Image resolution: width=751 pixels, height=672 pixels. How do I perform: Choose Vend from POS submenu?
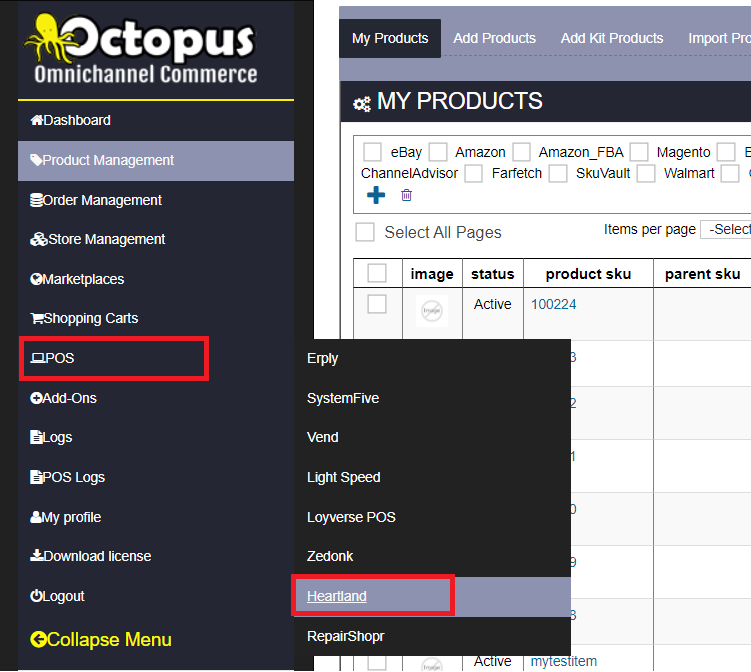432,438
